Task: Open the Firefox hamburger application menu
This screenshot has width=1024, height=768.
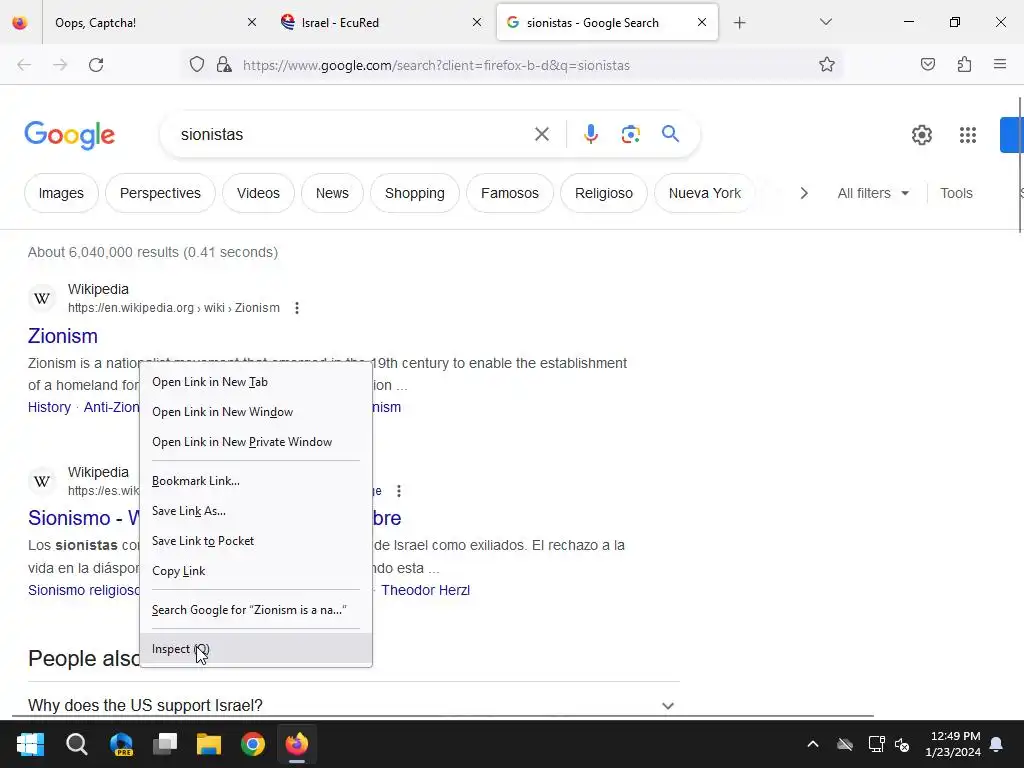Action: 1000,64
